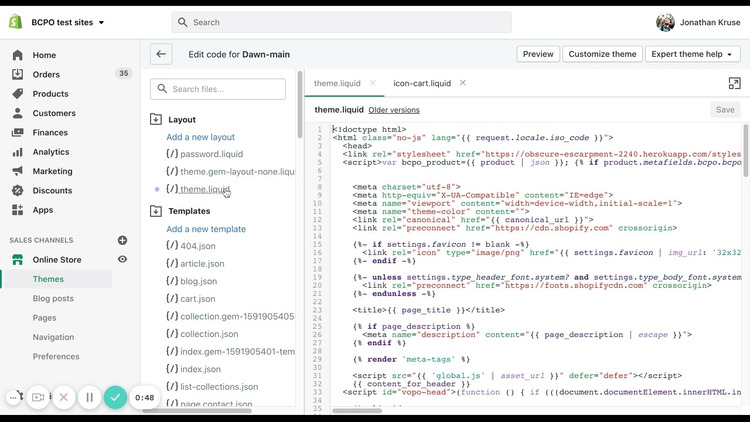Finish recording with the green checkmark

(115, 397)
